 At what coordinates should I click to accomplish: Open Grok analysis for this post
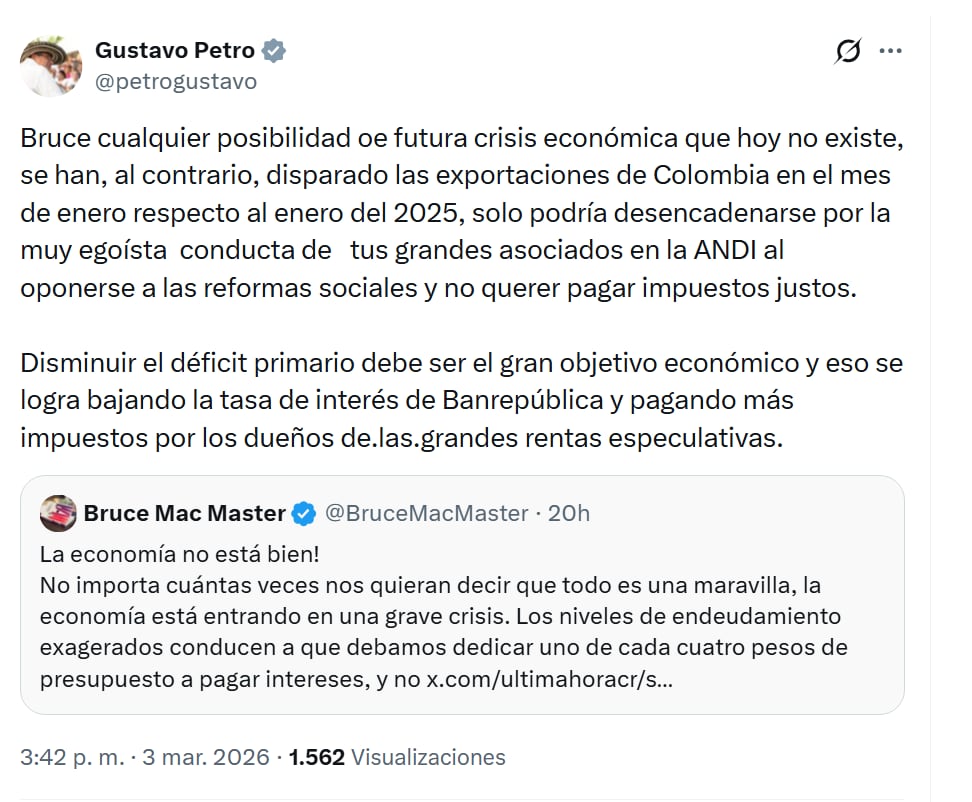pos(848,48)
